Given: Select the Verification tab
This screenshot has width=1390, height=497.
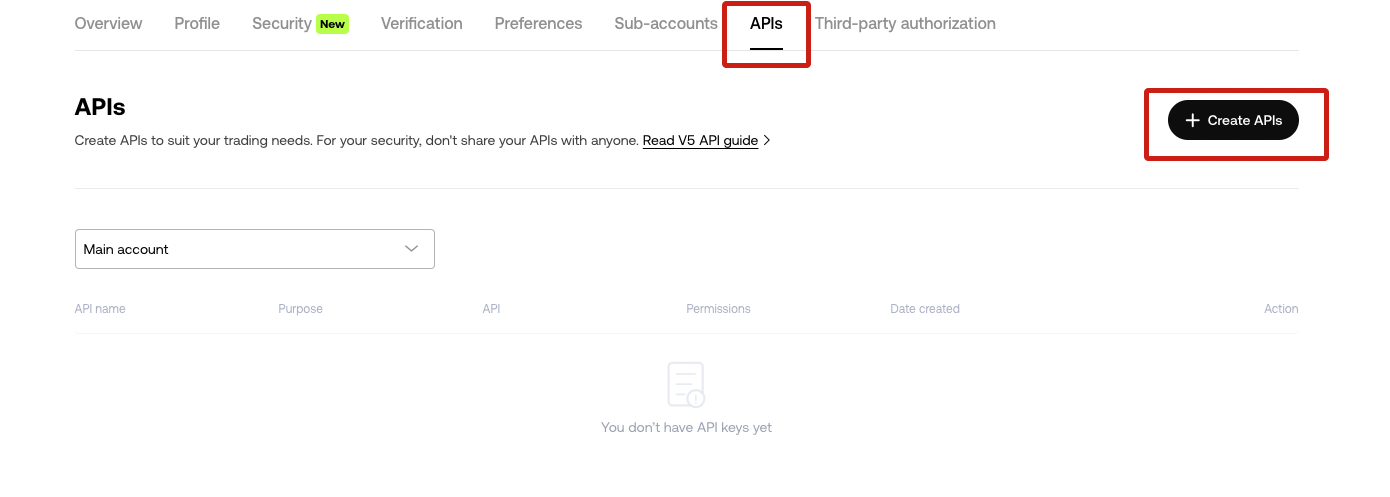Looking at the screenshot, I should 421,23.
